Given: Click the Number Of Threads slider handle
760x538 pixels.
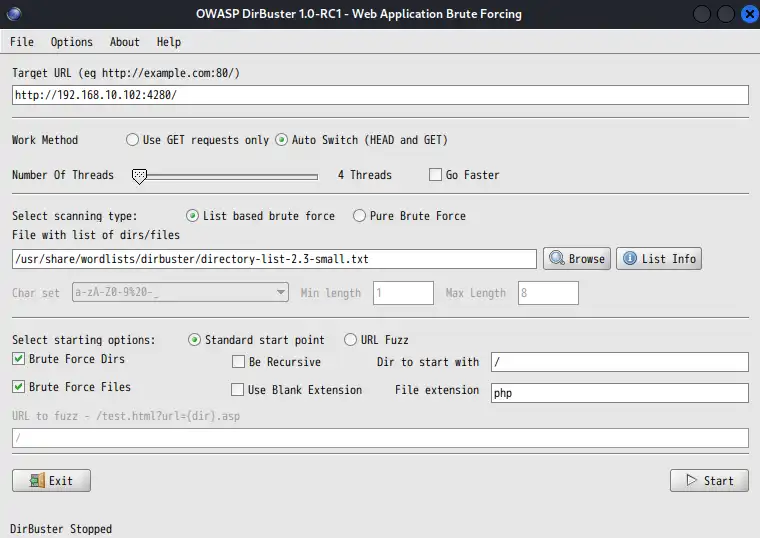Looking at the screenshot, I should tap(140, 176).
